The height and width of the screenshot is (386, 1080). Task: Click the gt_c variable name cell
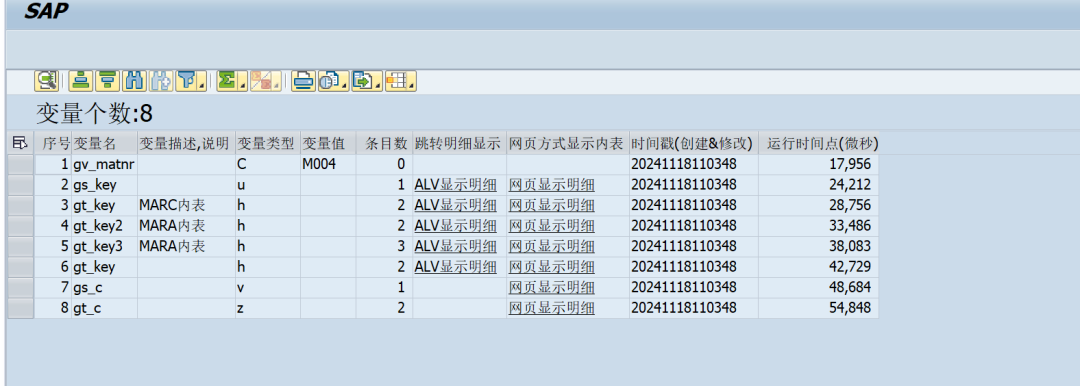tap(104, 307)
